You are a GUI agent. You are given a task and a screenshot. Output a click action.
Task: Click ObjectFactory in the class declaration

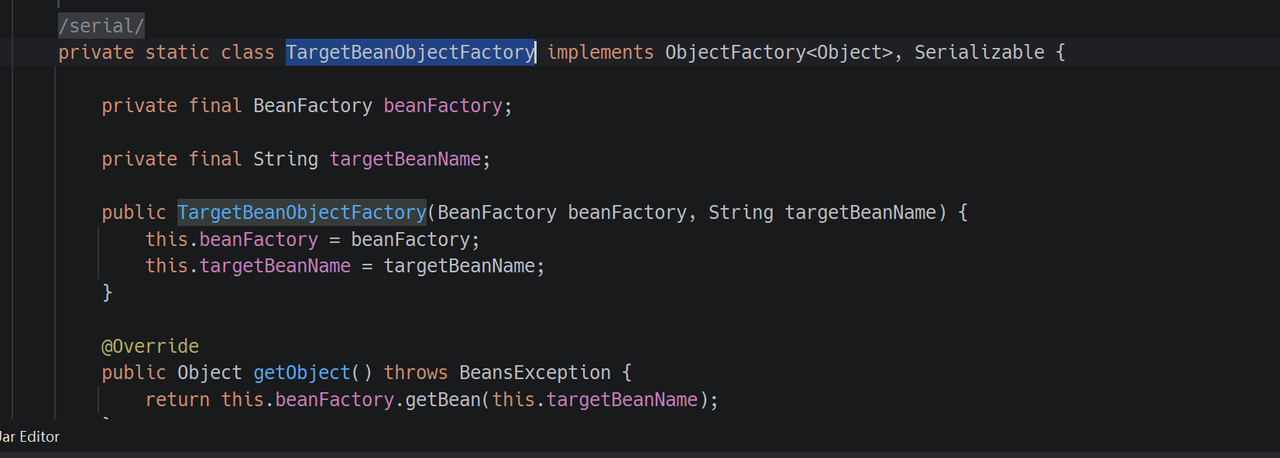pos(735,52)
